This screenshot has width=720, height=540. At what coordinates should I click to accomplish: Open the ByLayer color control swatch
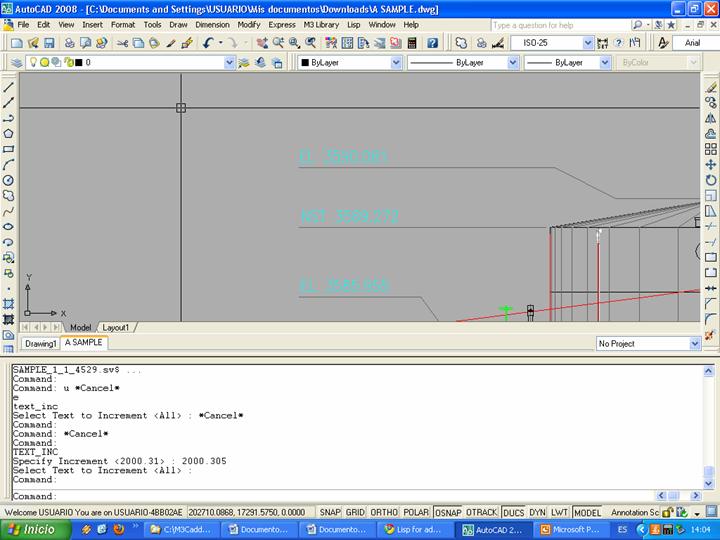305,62
